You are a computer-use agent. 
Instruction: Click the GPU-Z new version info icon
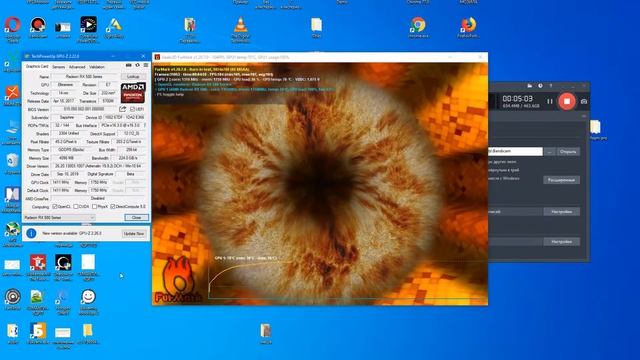point(31,233)
